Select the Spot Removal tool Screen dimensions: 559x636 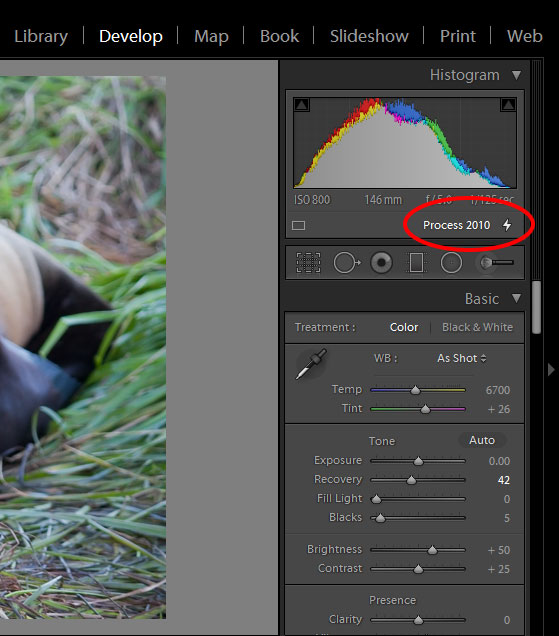pyautogui.click(x=346, y=262)
